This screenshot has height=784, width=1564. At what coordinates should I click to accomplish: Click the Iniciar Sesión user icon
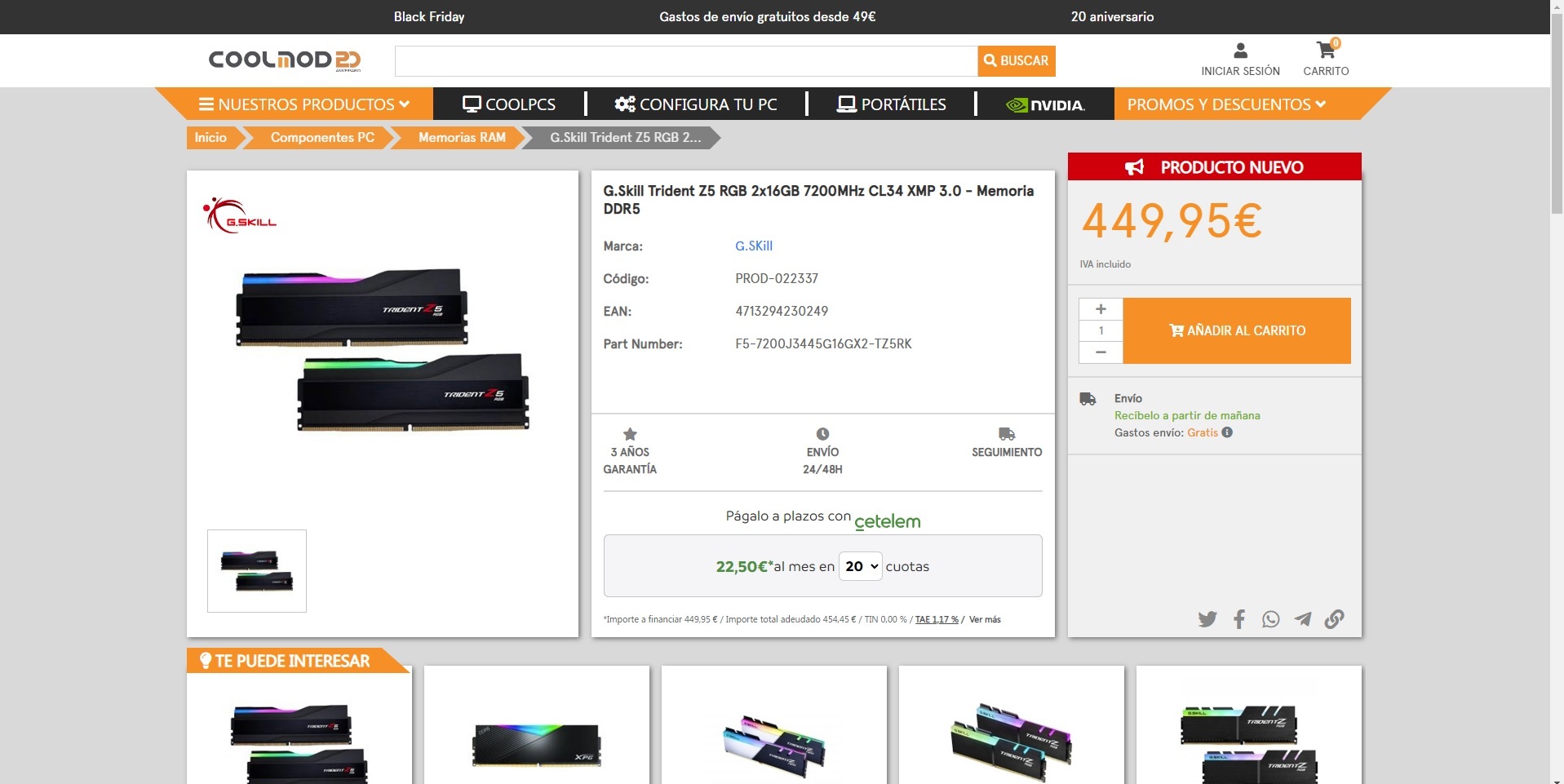(1240, 51)
